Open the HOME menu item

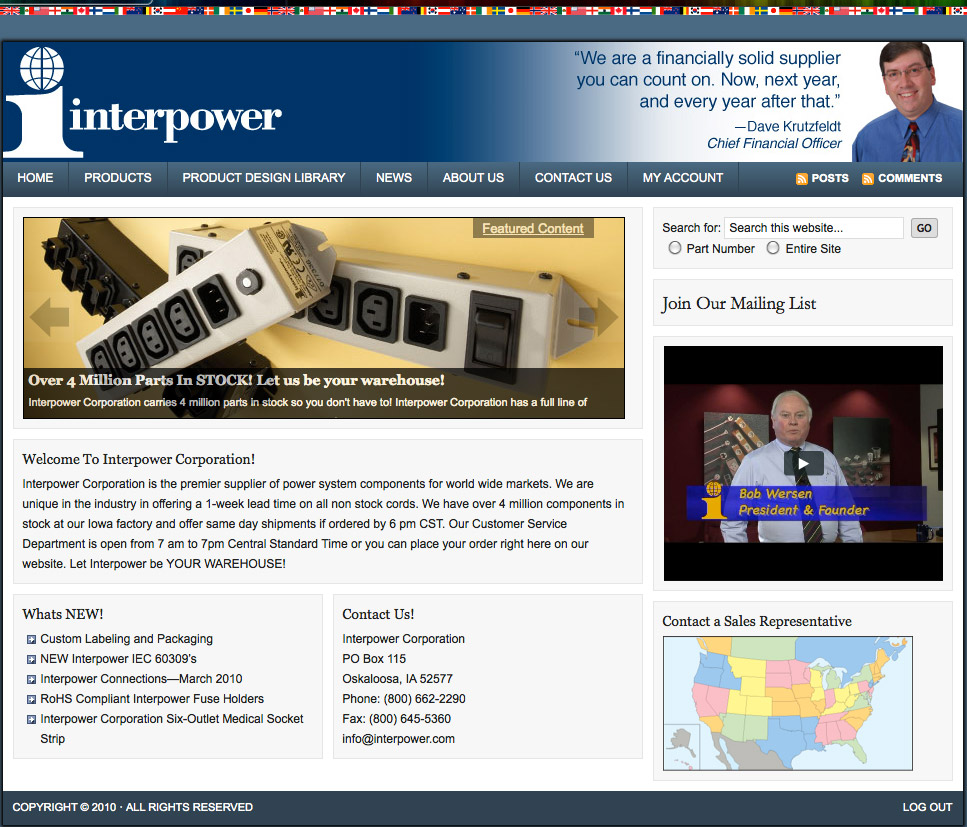(35, 178)
